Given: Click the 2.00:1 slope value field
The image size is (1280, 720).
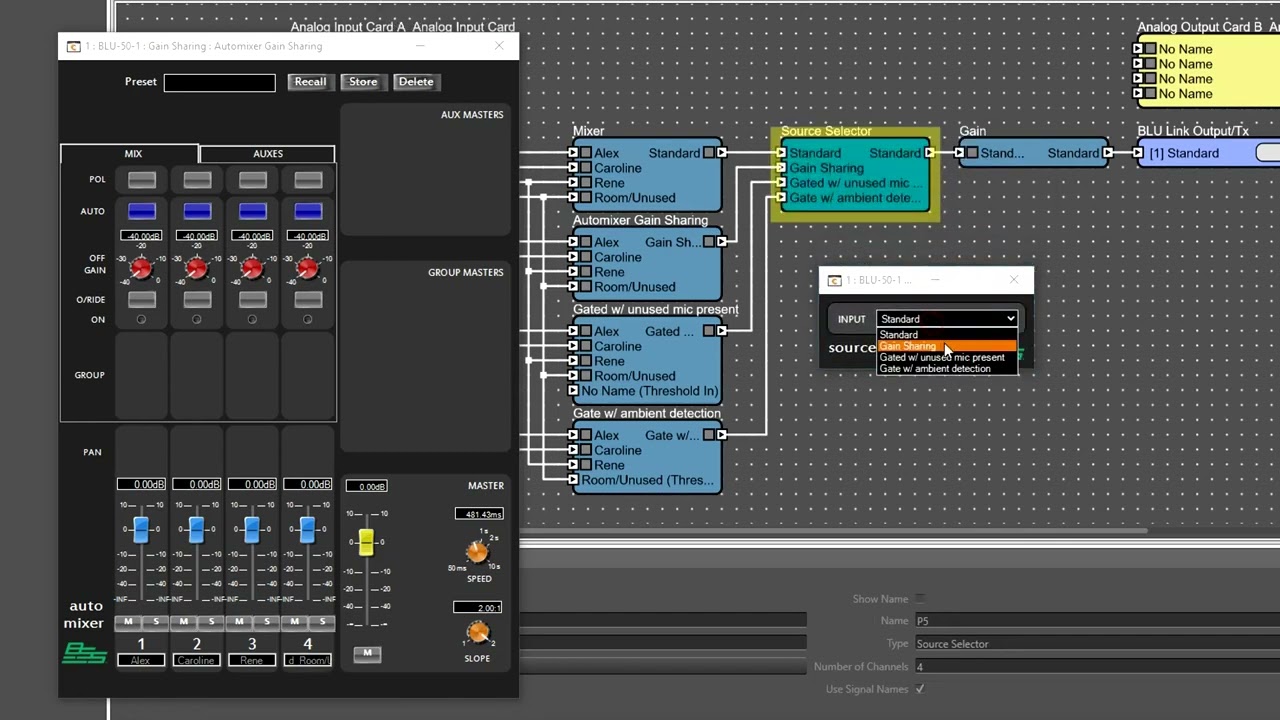Looking at the screenshot, I should (x=477, y=608).
